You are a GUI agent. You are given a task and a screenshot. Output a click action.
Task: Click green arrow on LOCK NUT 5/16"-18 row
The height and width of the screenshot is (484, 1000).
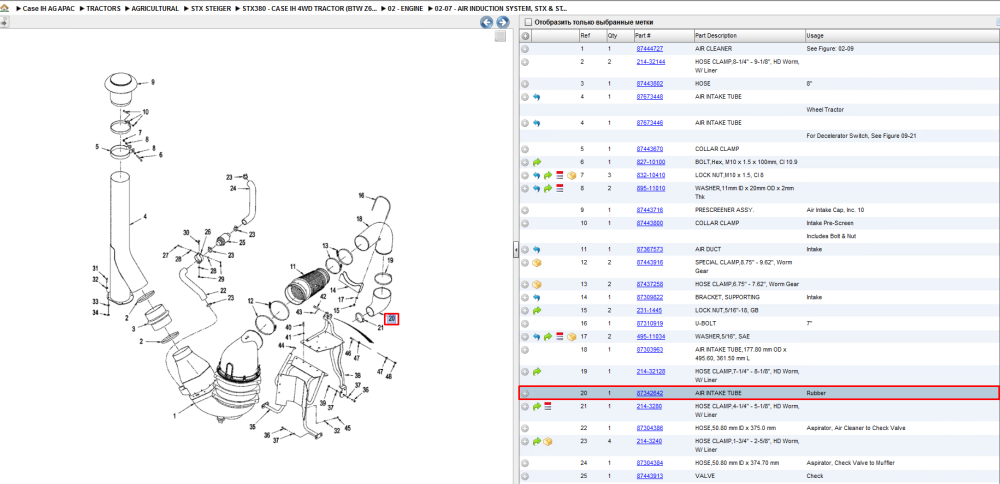pos(536,311)
